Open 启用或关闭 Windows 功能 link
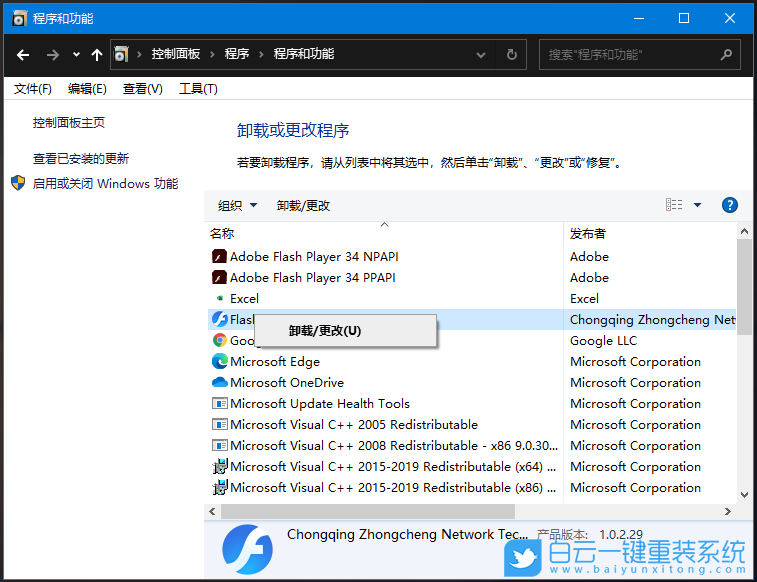 (x=105, y=183)
